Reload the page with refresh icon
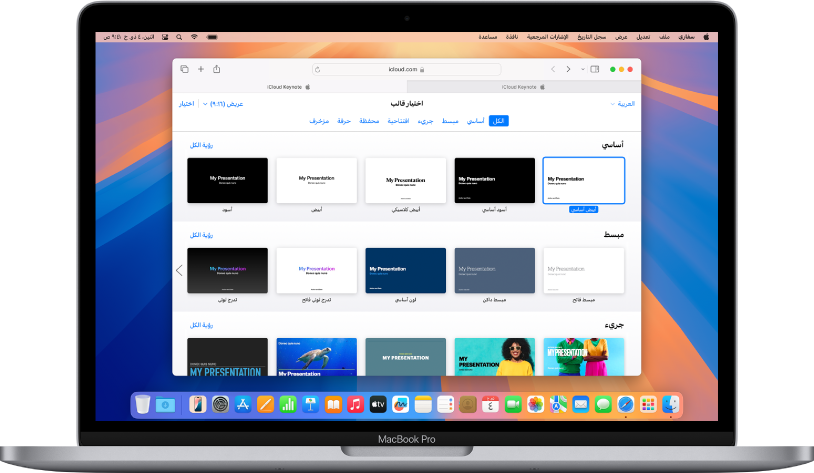 point(317,70)
